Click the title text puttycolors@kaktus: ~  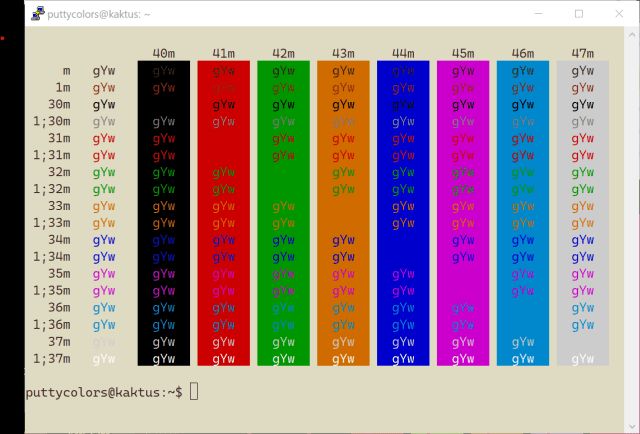point(99,14)
